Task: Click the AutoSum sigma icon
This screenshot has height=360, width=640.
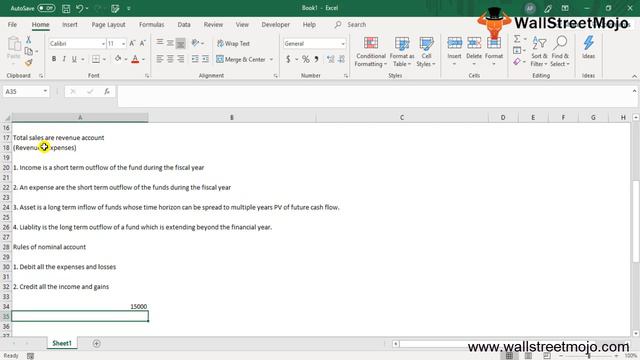Action: (x=517, y=39)
